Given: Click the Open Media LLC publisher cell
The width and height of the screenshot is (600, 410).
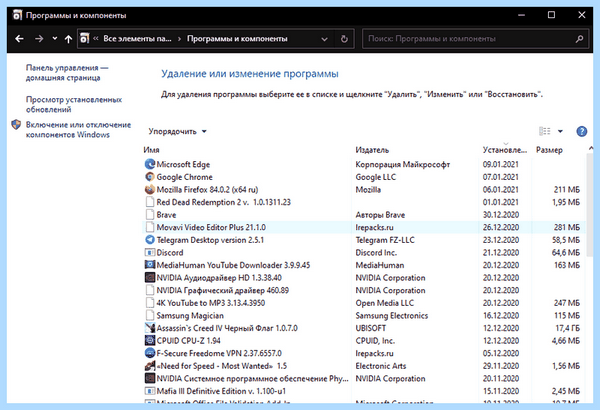Looking at the screenshot, I should click(385, 303).
